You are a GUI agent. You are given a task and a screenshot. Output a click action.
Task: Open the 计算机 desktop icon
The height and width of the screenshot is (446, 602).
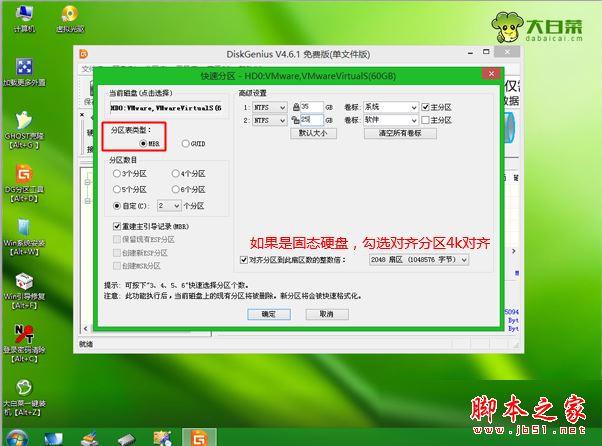[x=24, y=18]
